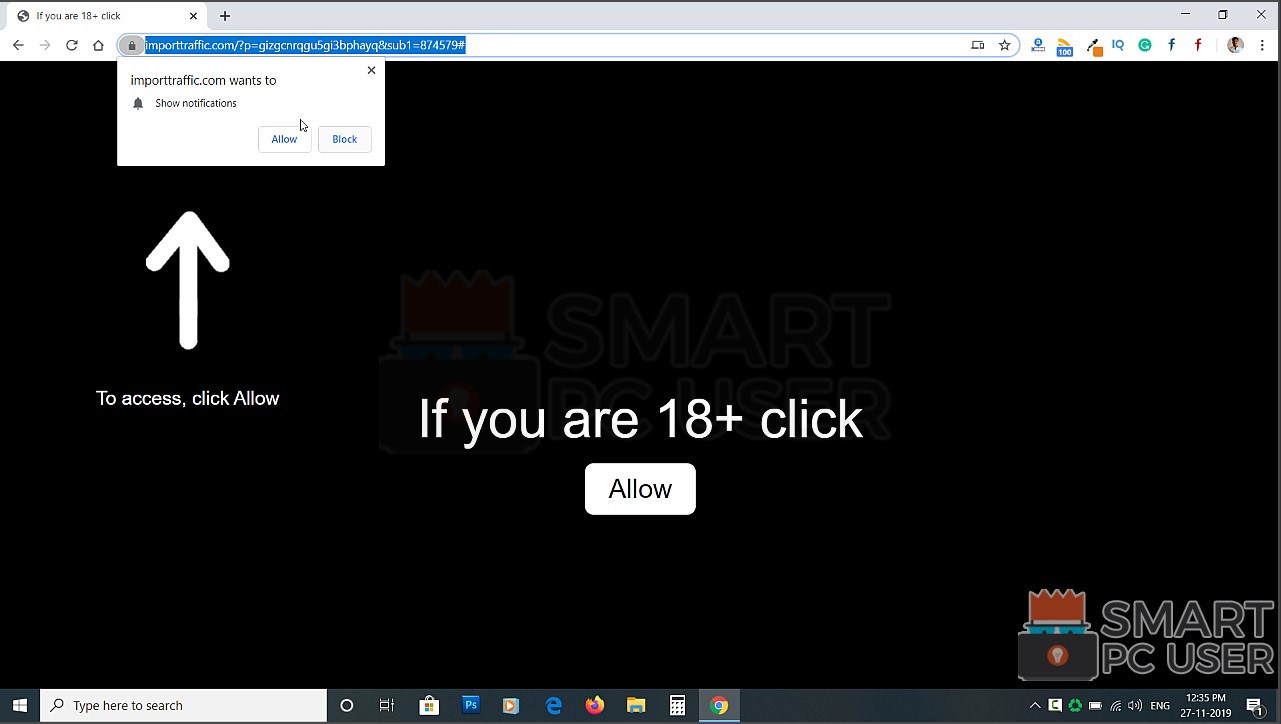
Task: Click the large white Allow button
Action: pos(640,489)
